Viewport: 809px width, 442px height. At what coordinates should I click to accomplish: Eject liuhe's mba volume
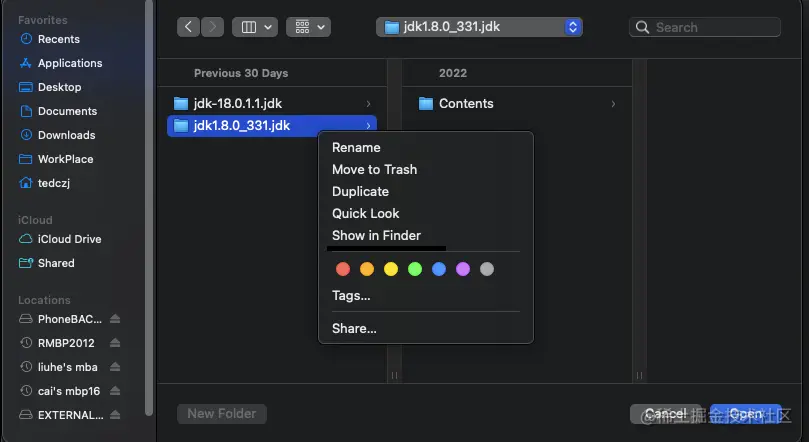point(115,367)
